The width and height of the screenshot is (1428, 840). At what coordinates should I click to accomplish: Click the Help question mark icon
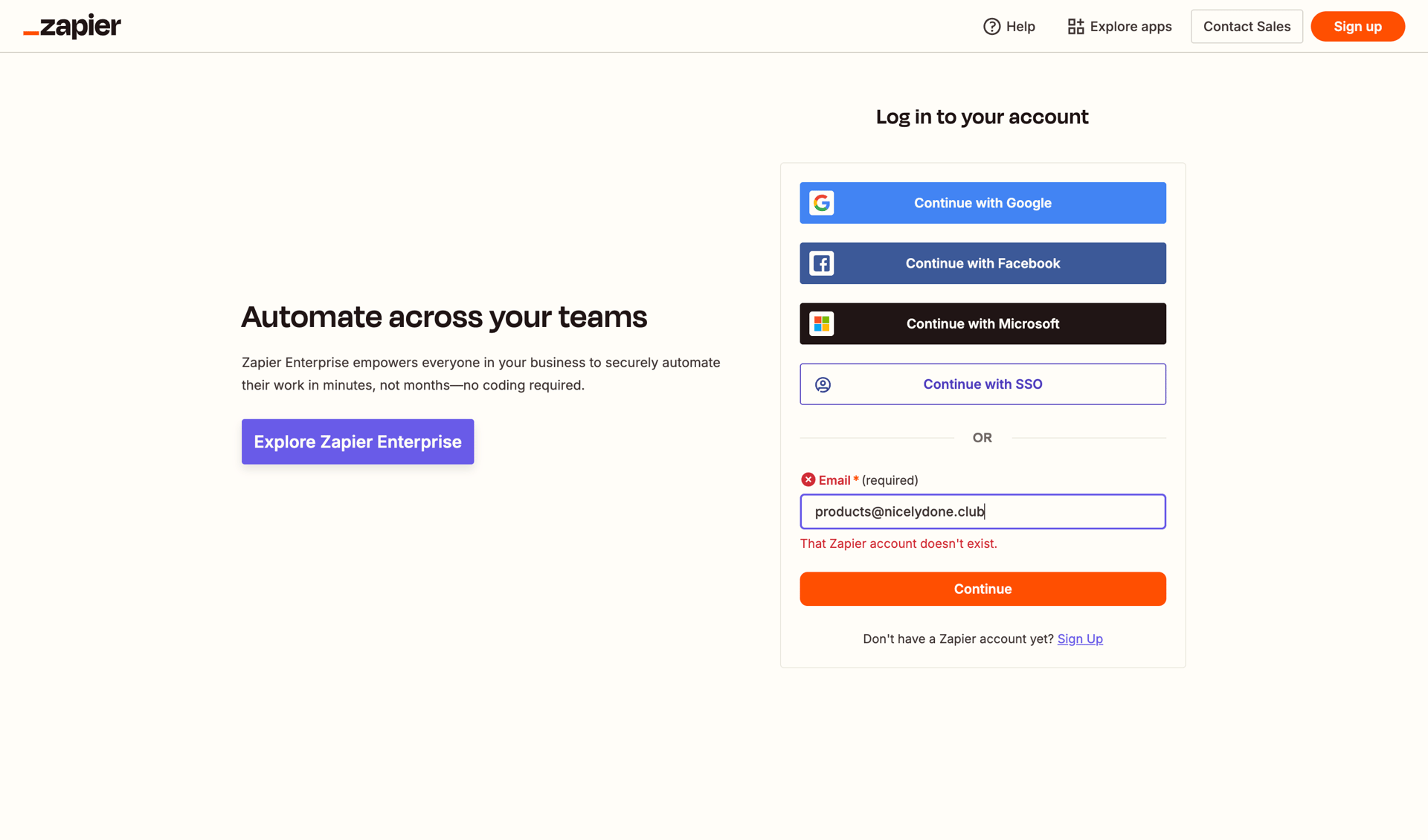pos(991,26)
